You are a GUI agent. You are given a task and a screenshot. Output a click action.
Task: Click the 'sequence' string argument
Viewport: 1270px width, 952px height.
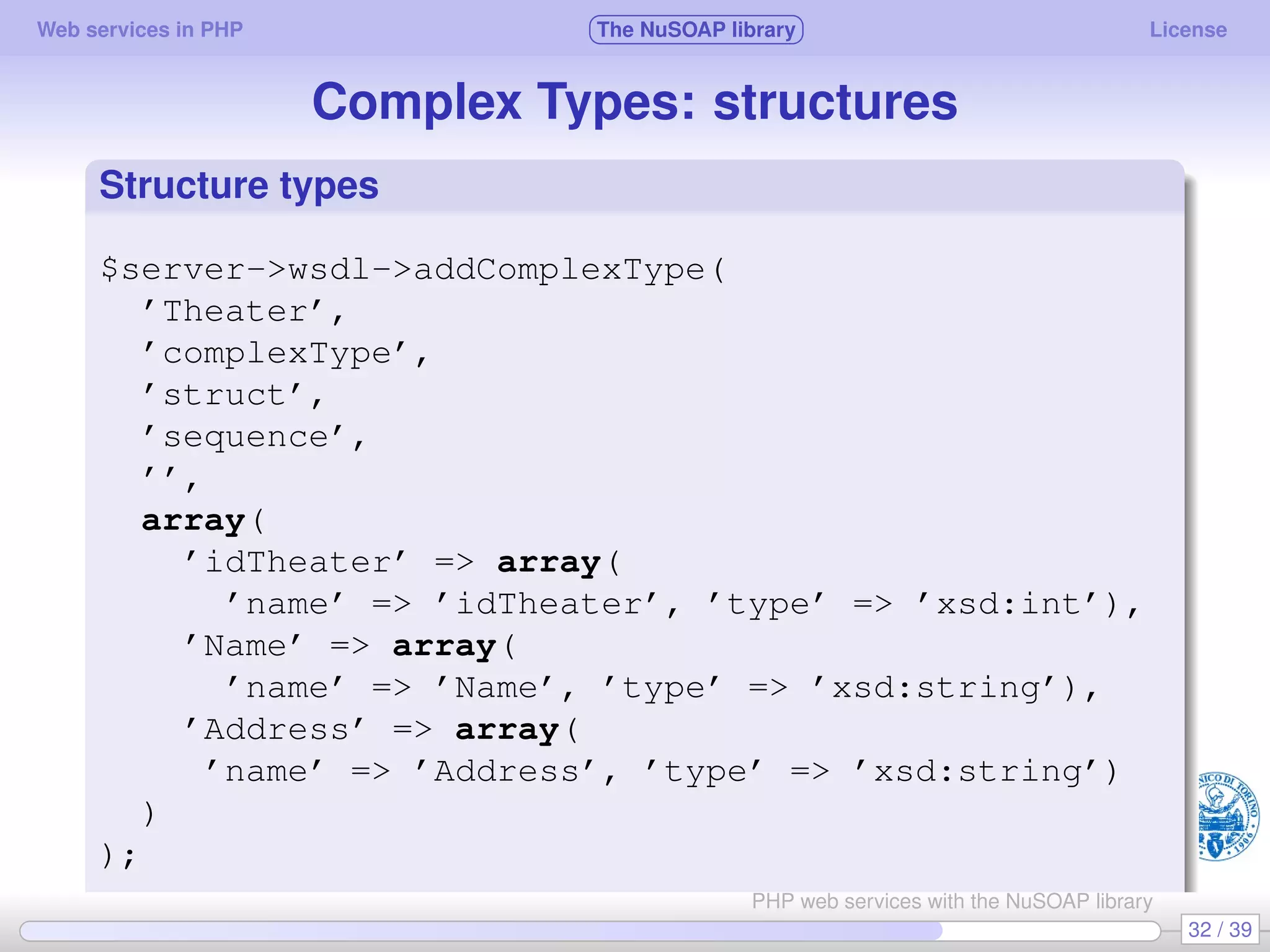tap(245, 438)
